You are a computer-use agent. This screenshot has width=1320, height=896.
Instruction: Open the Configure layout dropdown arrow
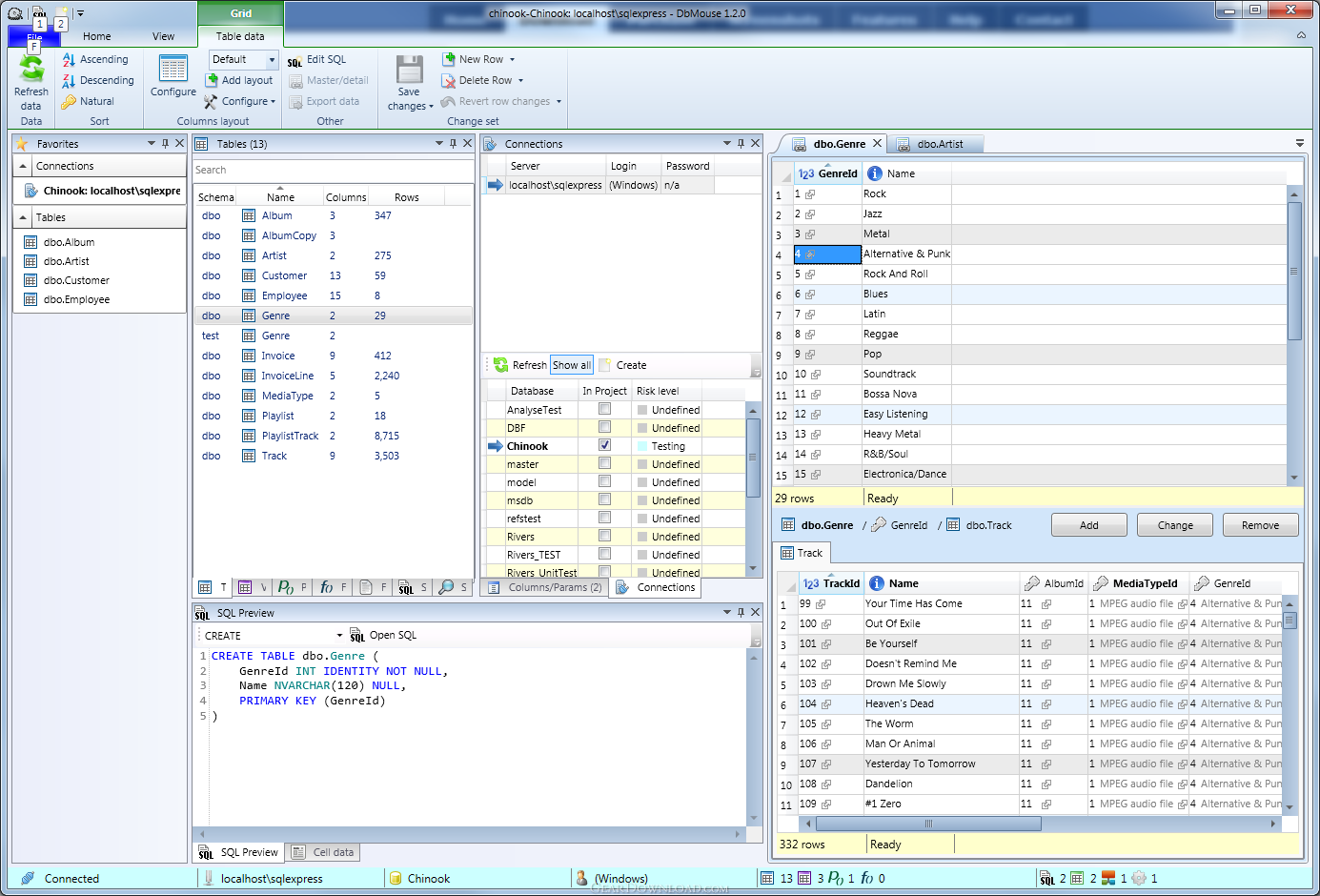point(273,102)
